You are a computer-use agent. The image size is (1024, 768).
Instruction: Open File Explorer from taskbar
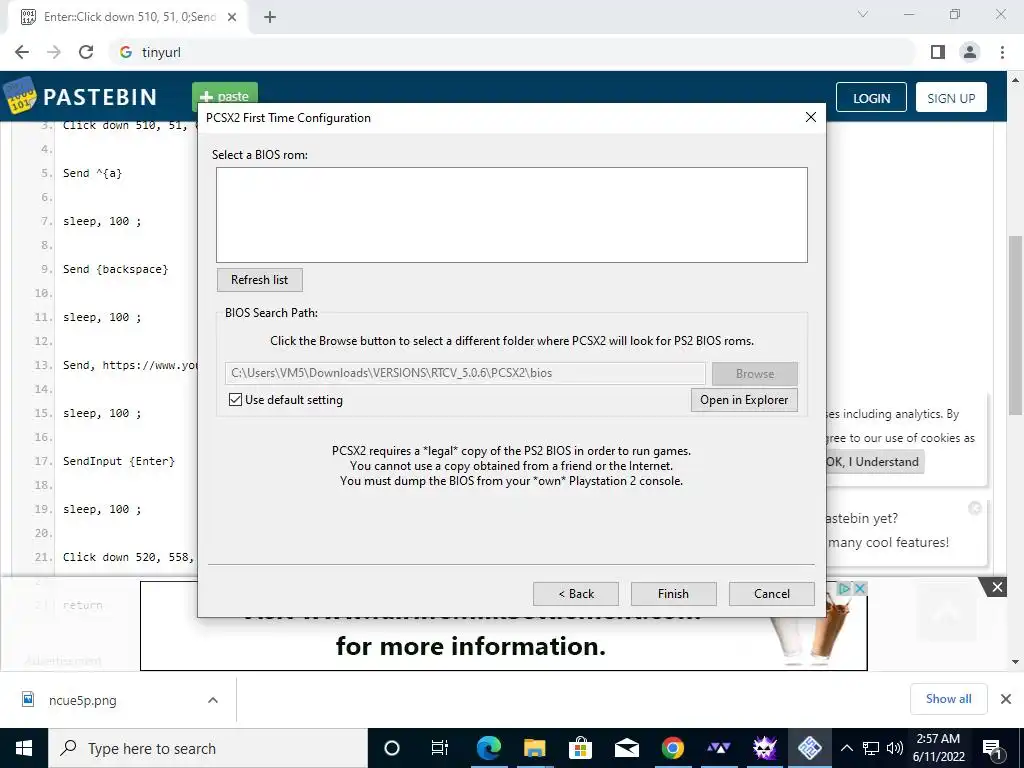coord(534,748)
